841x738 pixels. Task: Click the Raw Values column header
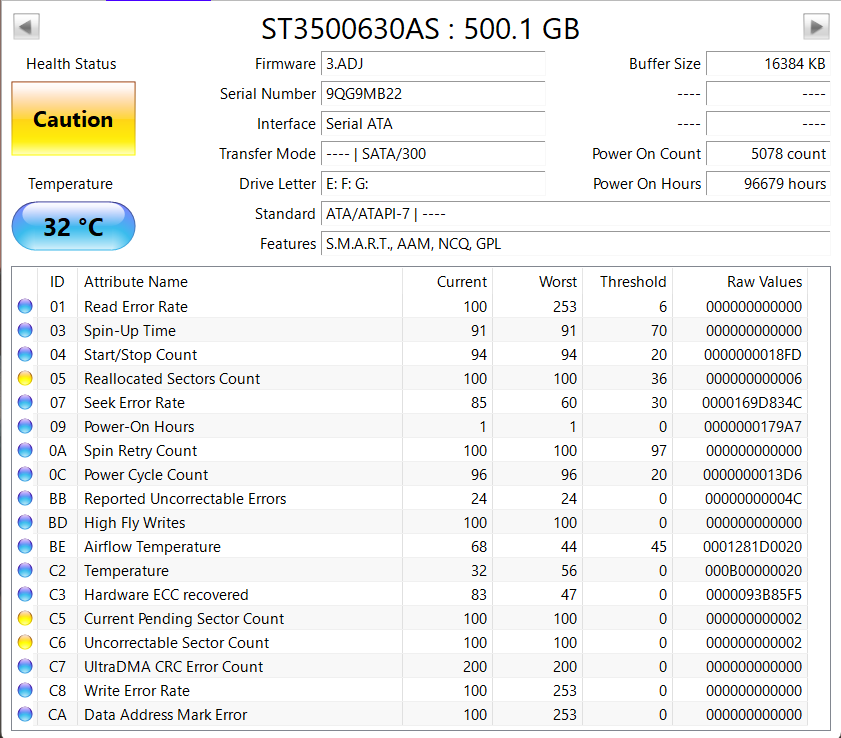764,282
